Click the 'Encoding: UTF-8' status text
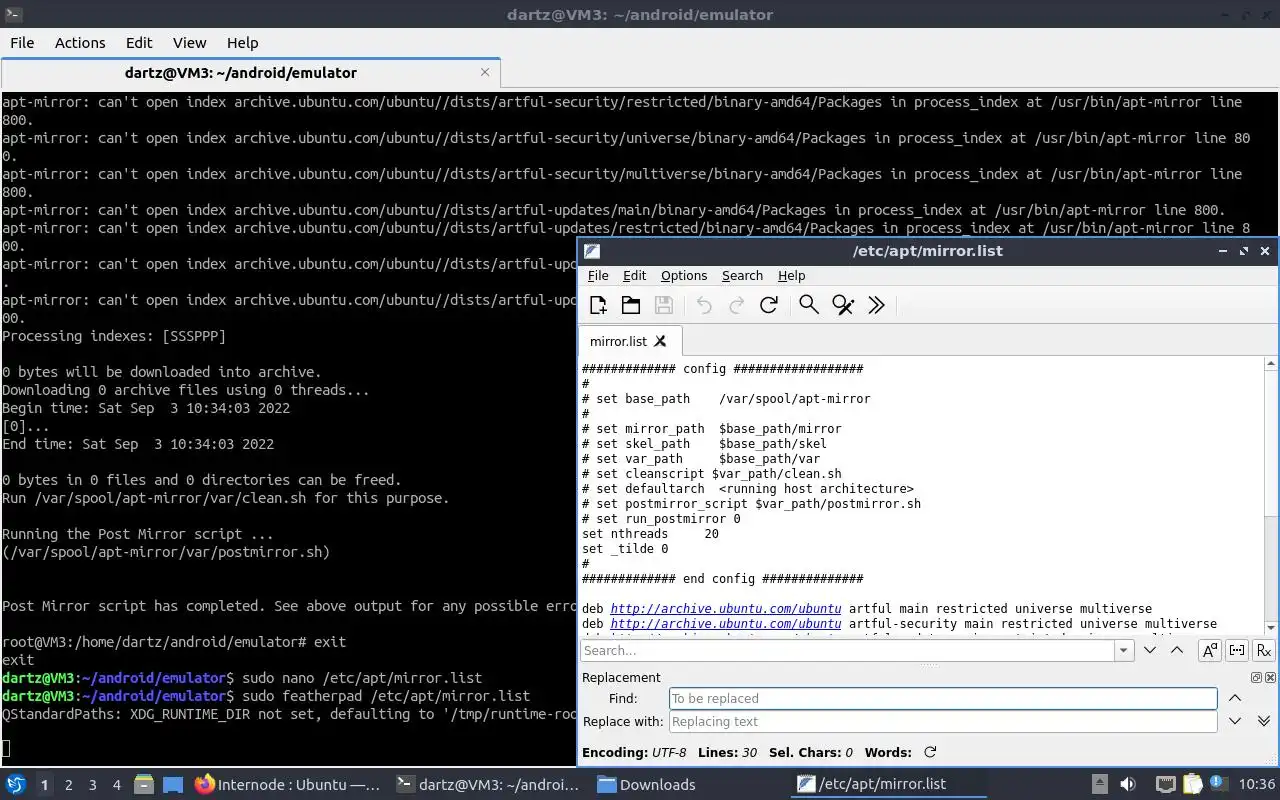 pos(634,752)
